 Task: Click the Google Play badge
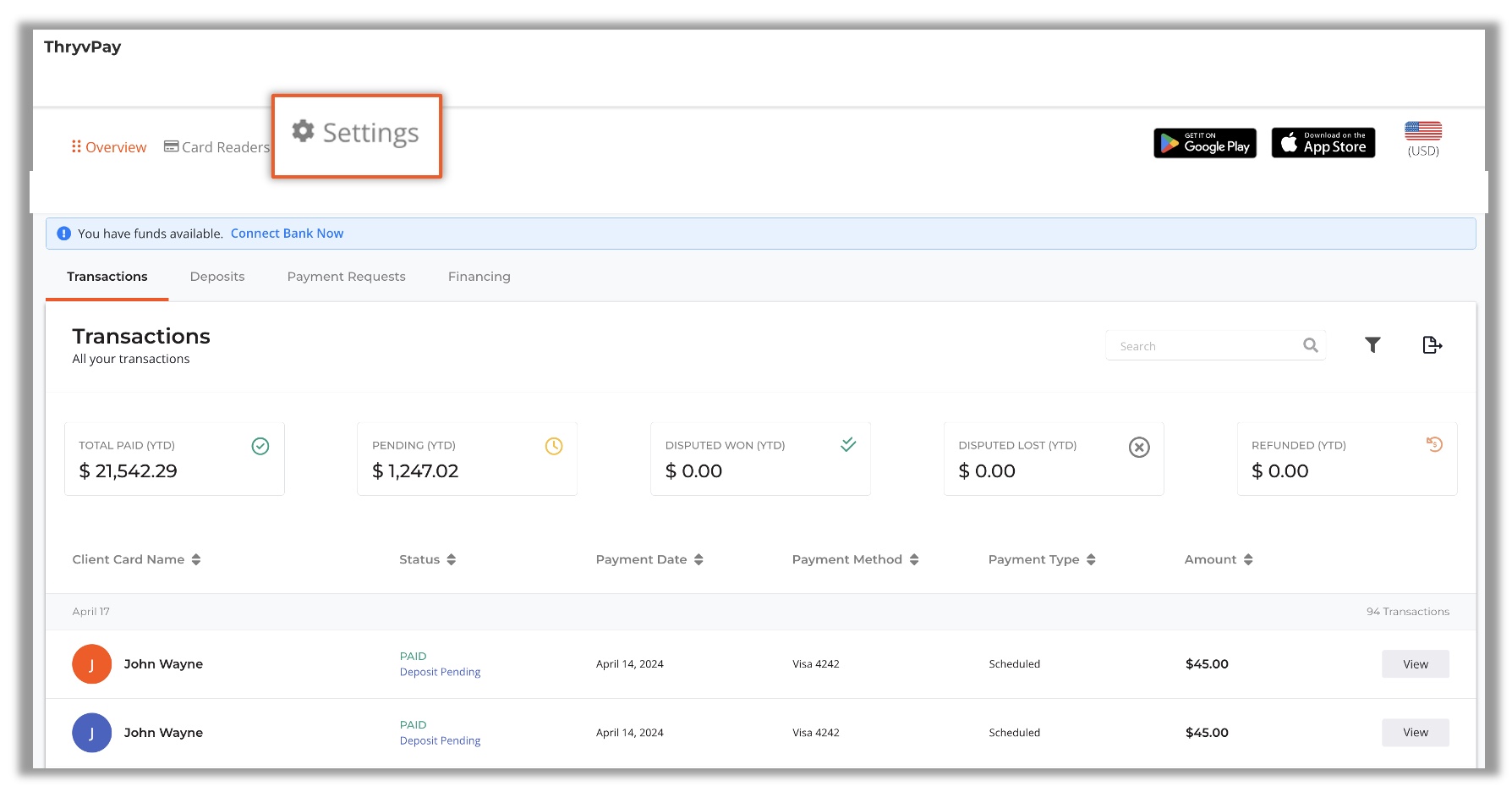click(1205, 143)
